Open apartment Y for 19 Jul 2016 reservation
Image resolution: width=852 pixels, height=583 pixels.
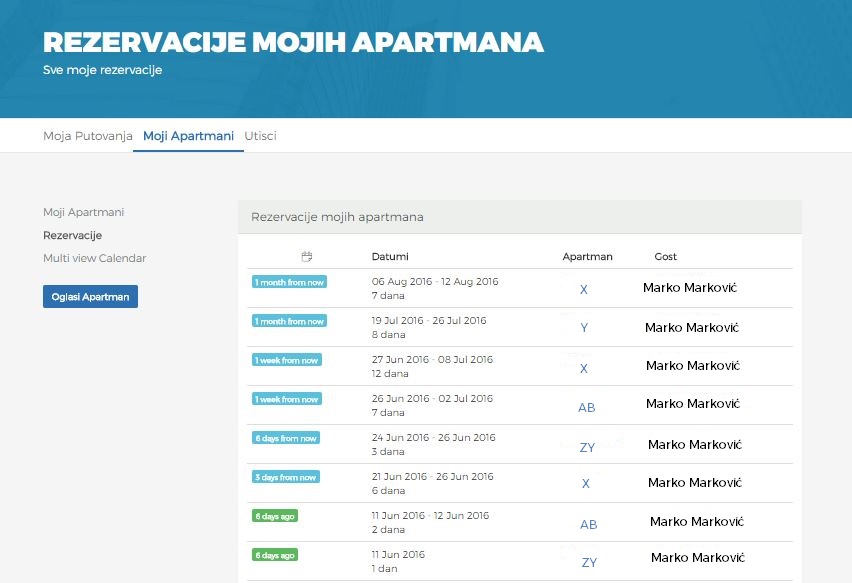click(x=584, y=328)
